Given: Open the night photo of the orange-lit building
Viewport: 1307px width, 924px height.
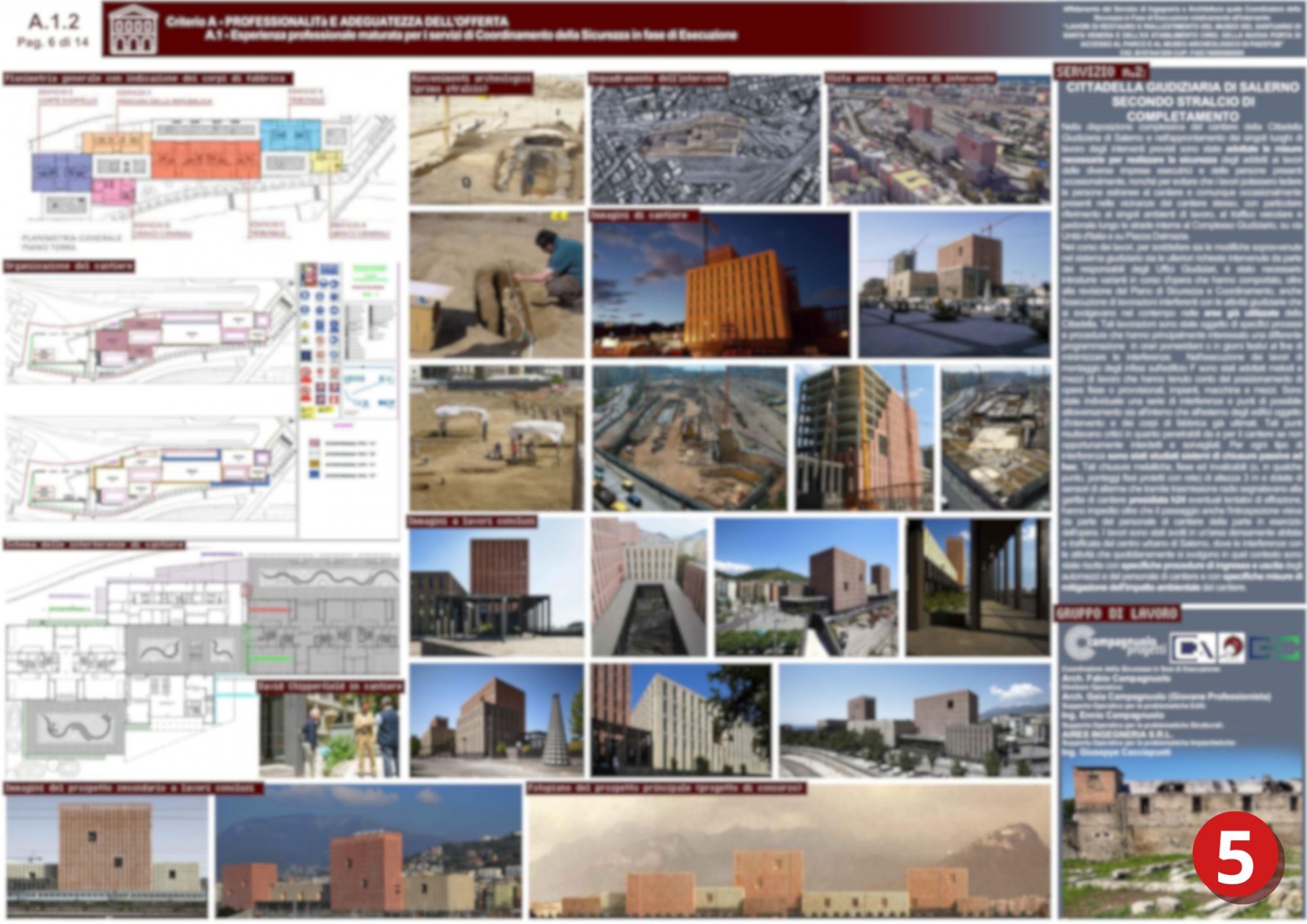Looking at the screenshot, I should pos(721,284).
